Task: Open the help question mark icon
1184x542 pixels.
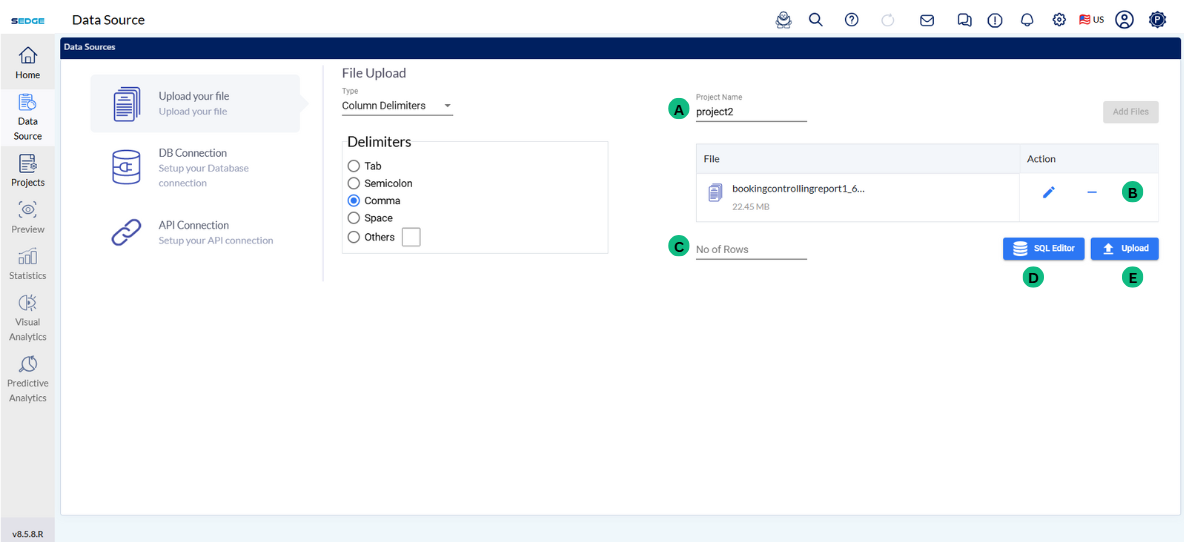Action: pos(852,20)
